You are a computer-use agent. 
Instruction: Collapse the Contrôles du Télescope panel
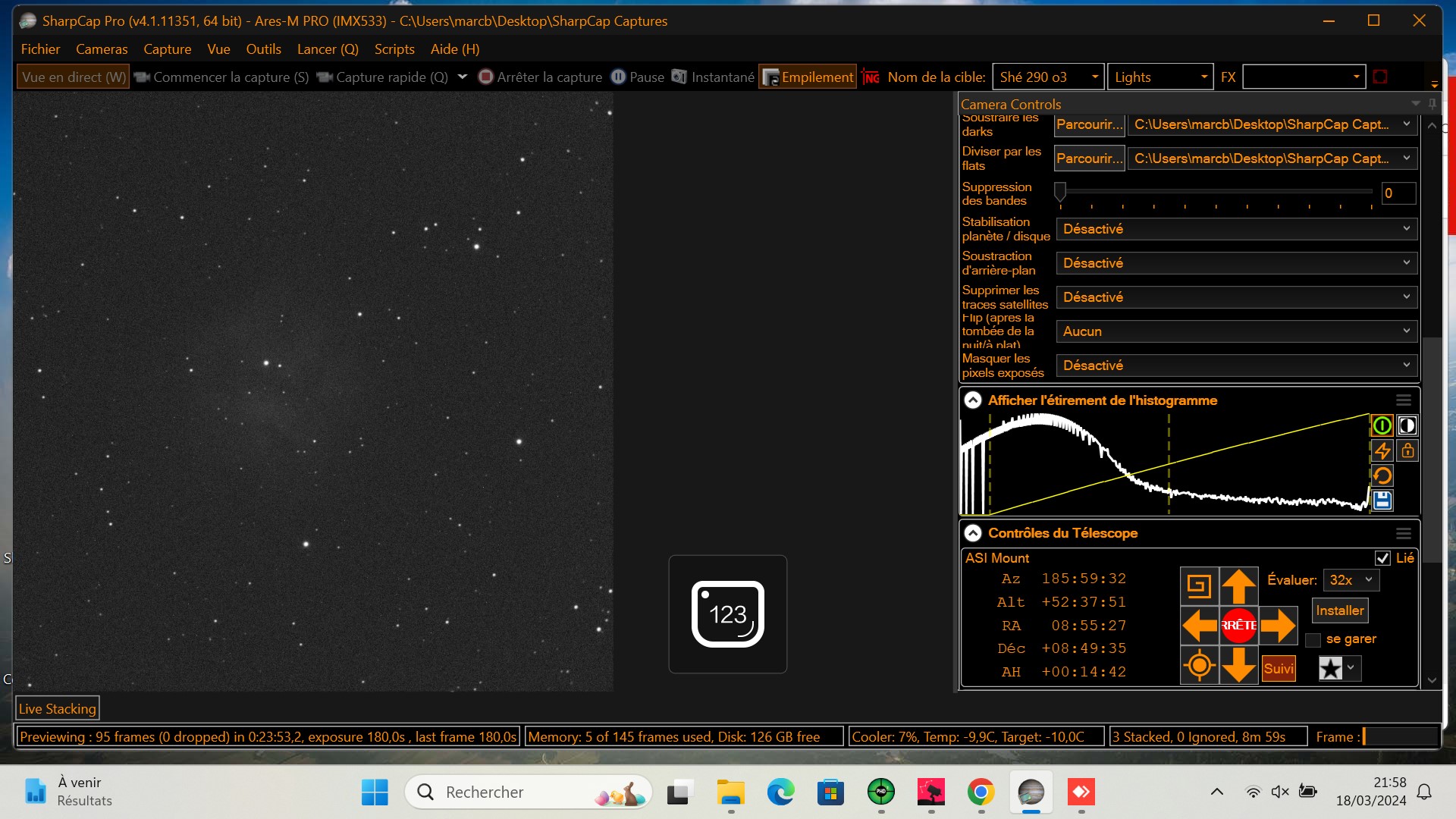point(973,532)
